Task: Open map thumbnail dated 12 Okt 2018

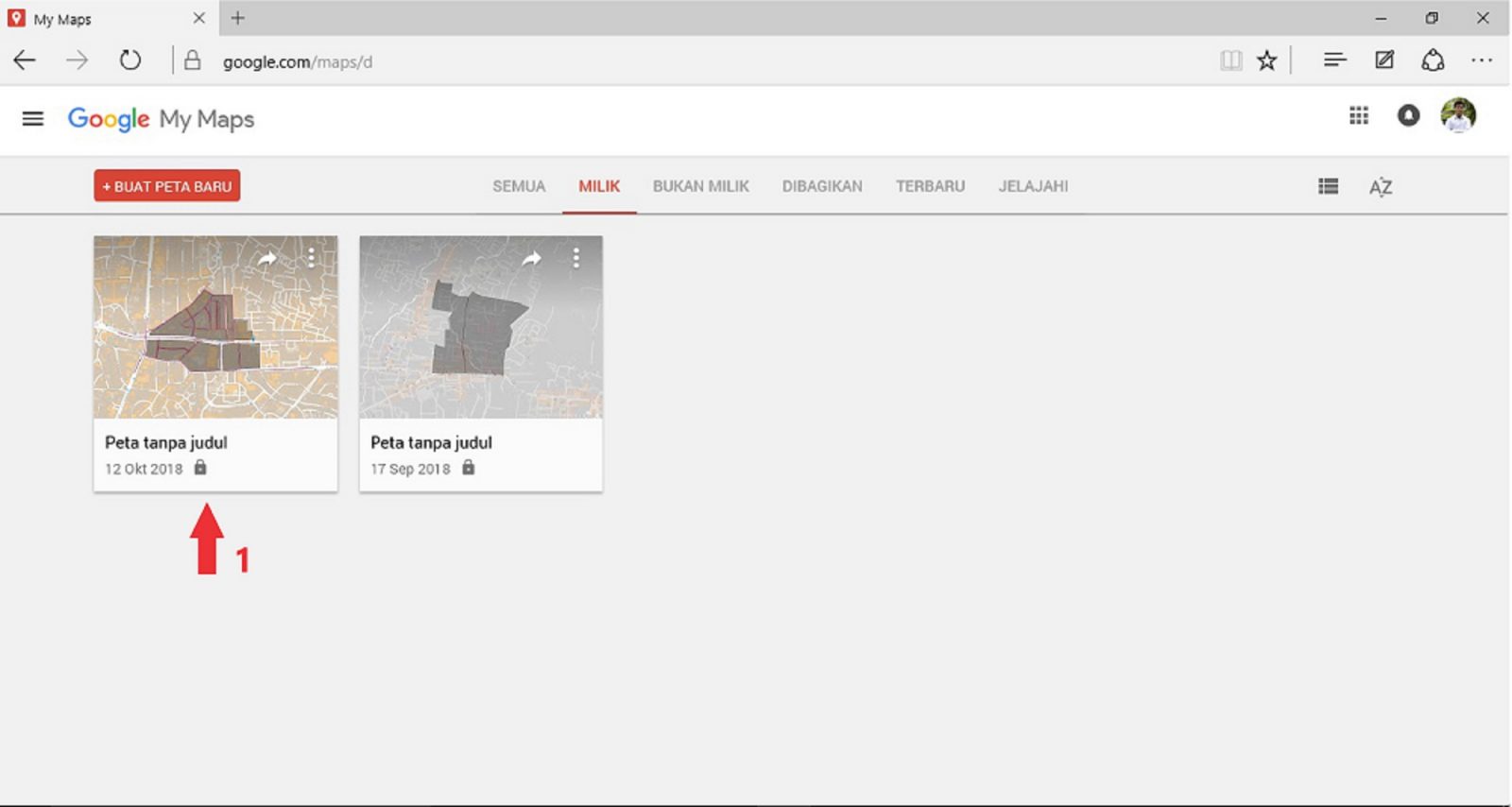Action: click(215, 327)
